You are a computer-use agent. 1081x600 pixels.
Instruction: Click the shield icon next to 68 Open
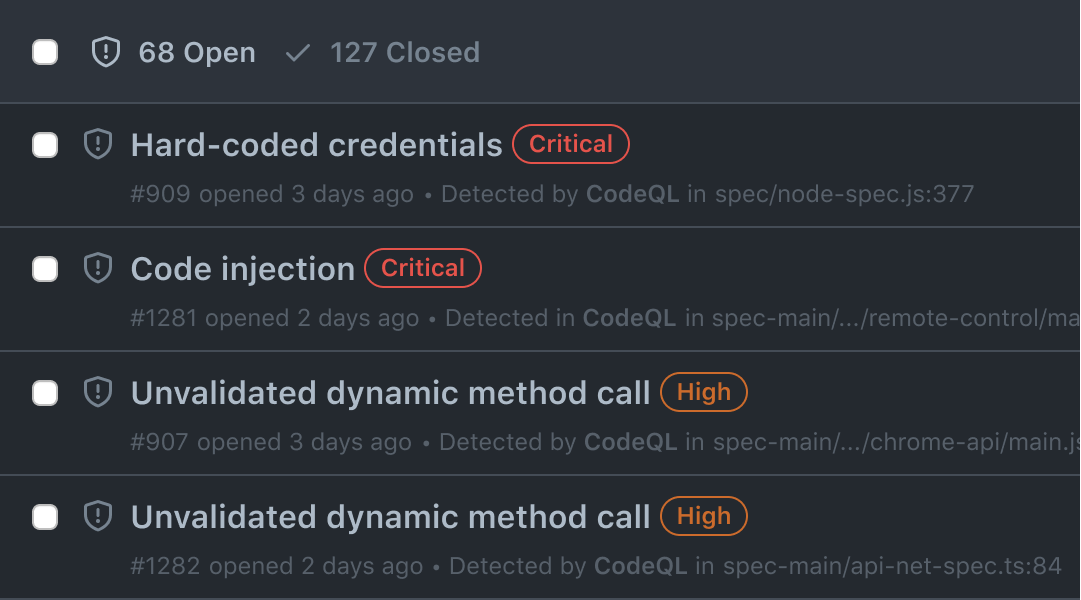click(x=104, y=52)
